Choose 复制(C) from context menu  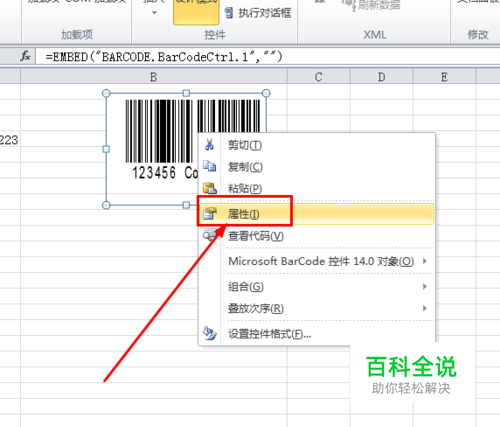[x=317, y=167]
